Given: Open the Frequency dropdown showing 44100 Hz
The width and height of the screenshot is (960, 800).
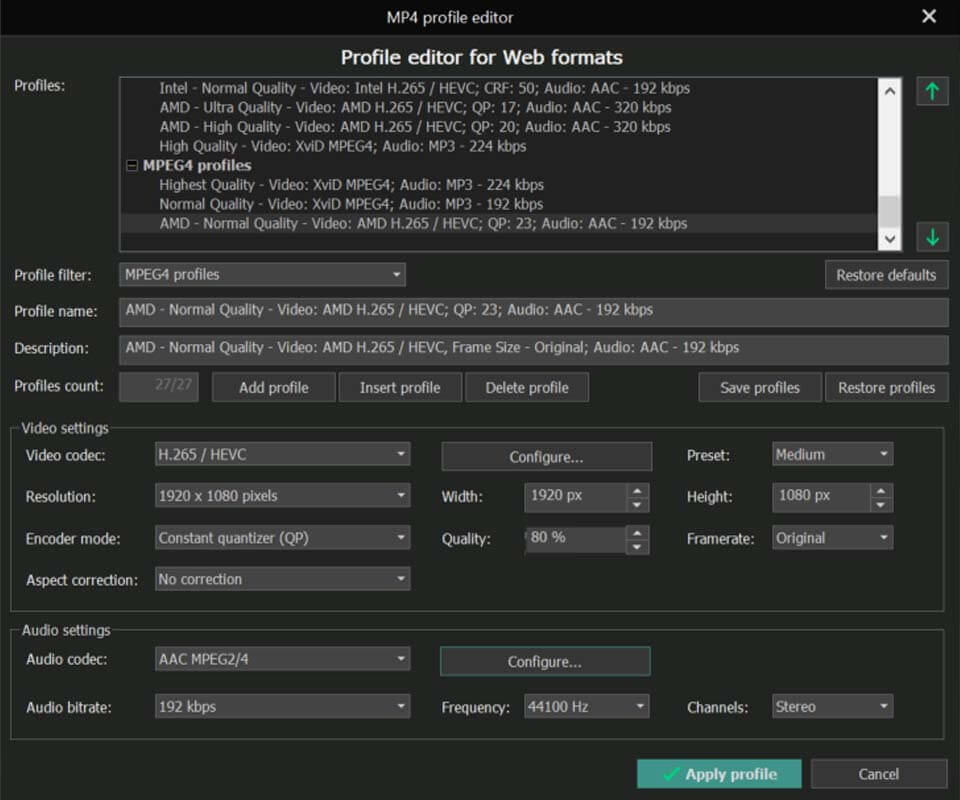Looking at the screenshot, I should tap(587, 706).
